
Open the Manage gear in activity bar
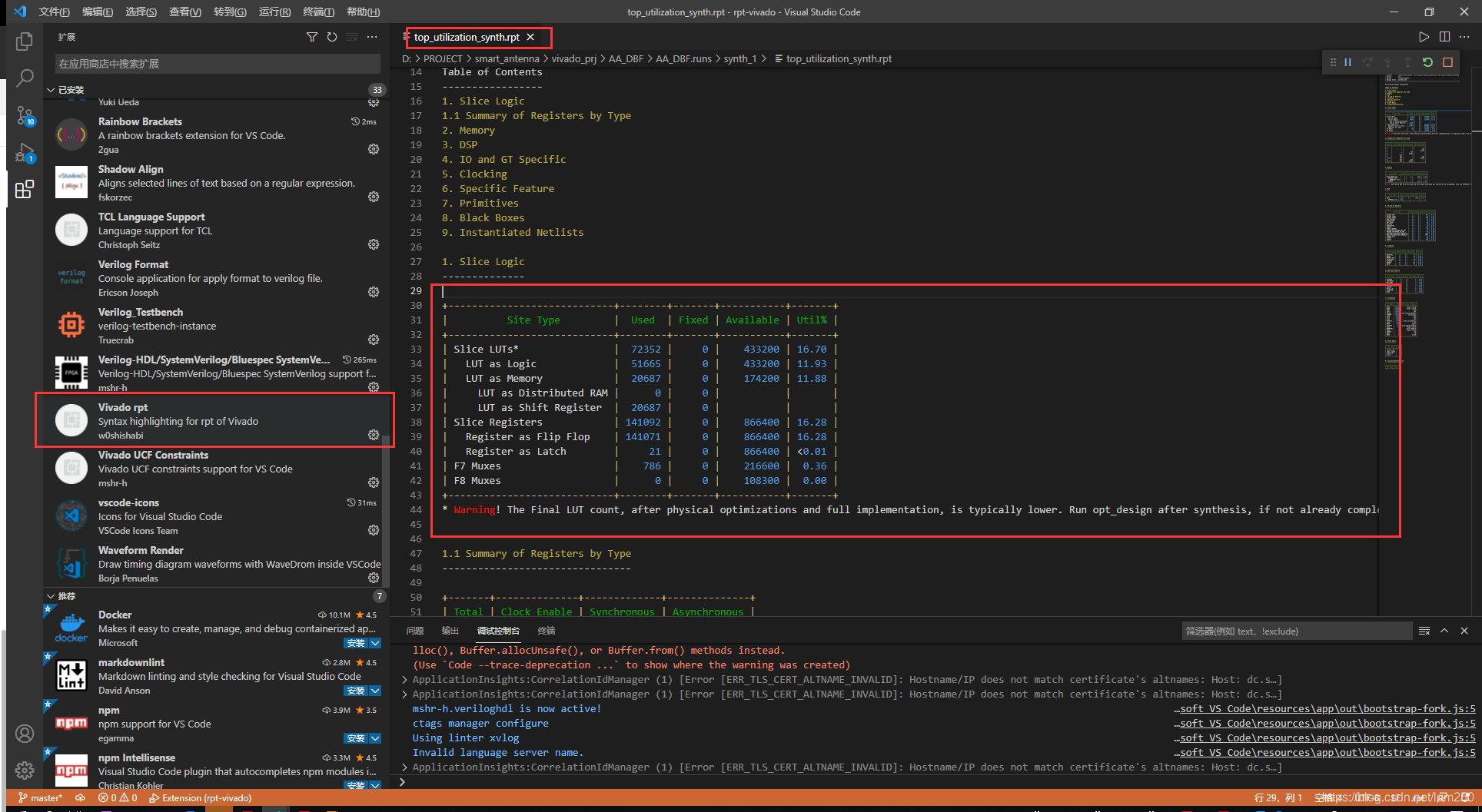[25, 771]
